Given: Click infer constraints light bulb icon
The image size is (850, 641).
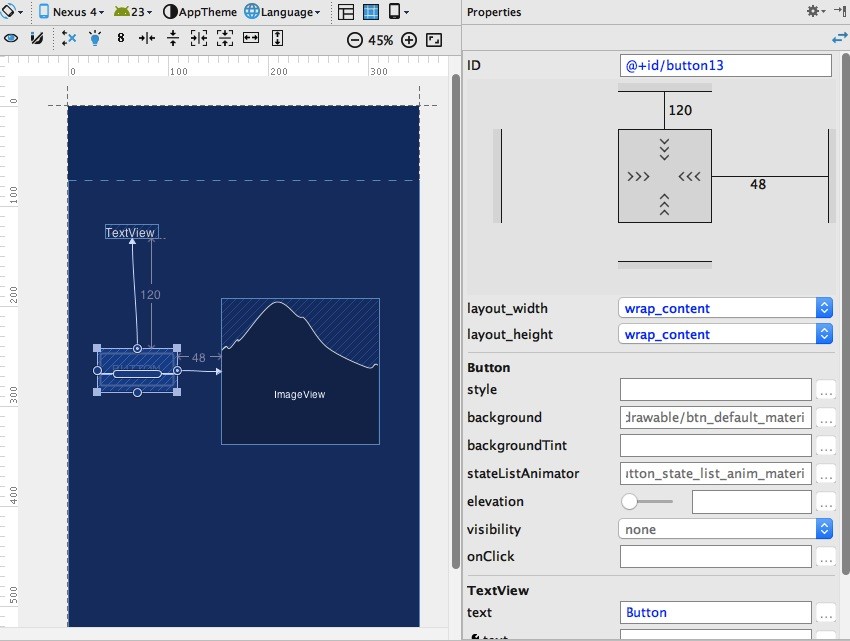Looking at the screenshot, I should point(95,39).
